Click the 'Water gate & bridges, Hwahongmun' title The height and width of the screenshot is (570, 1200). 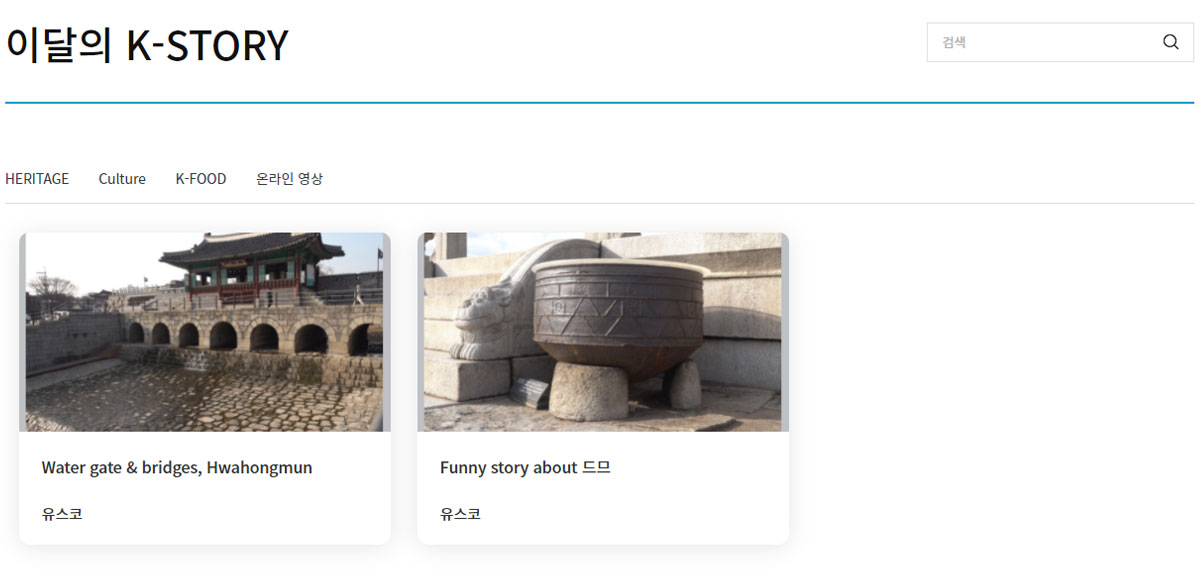177,467
